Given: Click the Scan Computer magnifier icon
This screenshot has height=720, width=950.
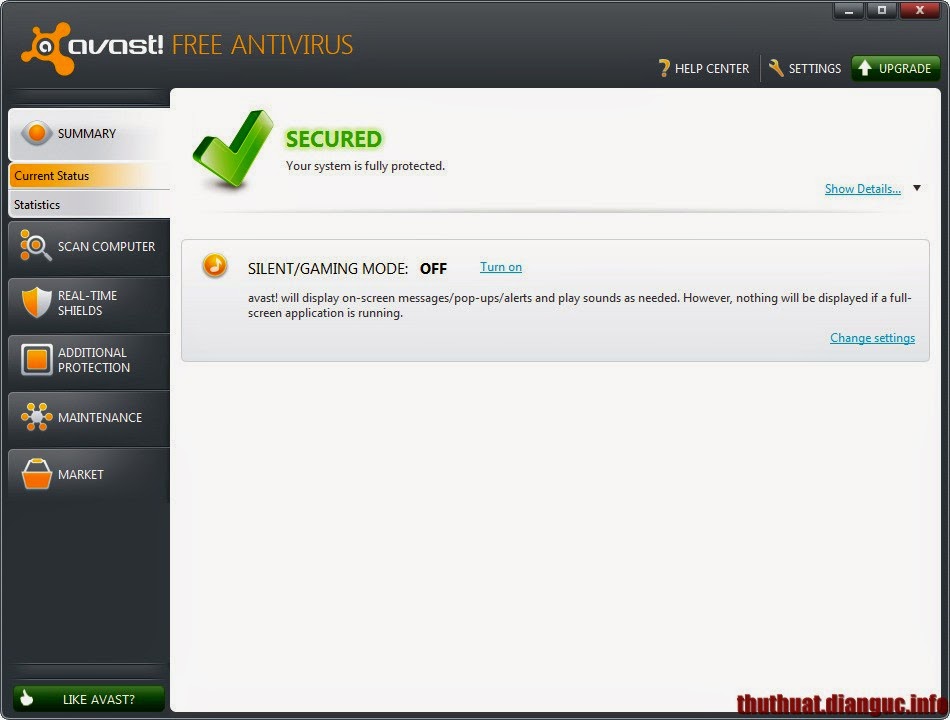Looking at the screenshot, I should tap(36, 245).
